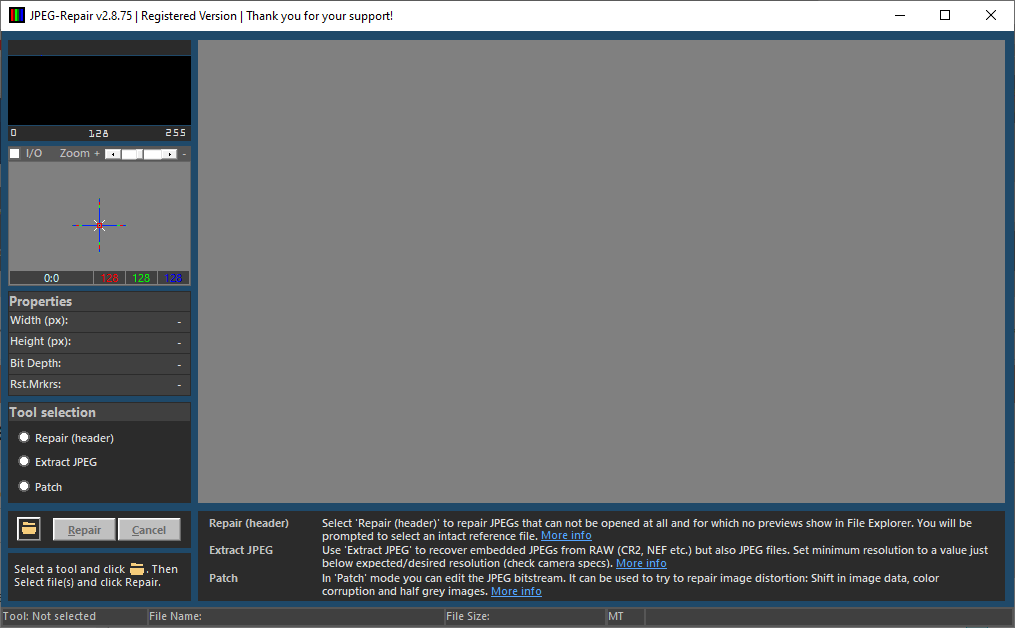1015x628 pixels.
Task: Click the main gray image preview area
Action: coord(601,271)
